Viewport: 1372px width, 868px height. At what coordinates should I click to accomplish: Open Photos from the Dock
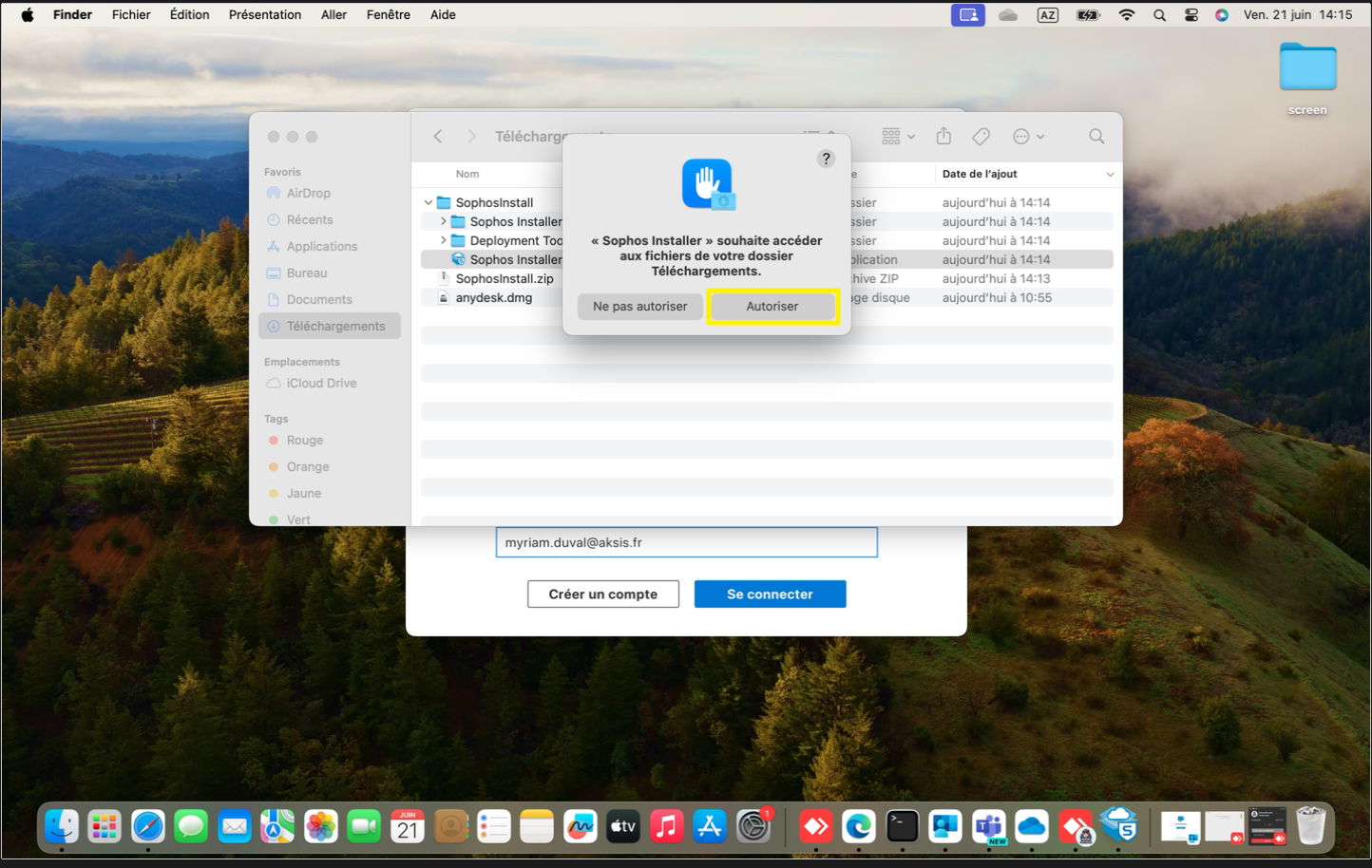pyautogui.click(x=321, y=827)
